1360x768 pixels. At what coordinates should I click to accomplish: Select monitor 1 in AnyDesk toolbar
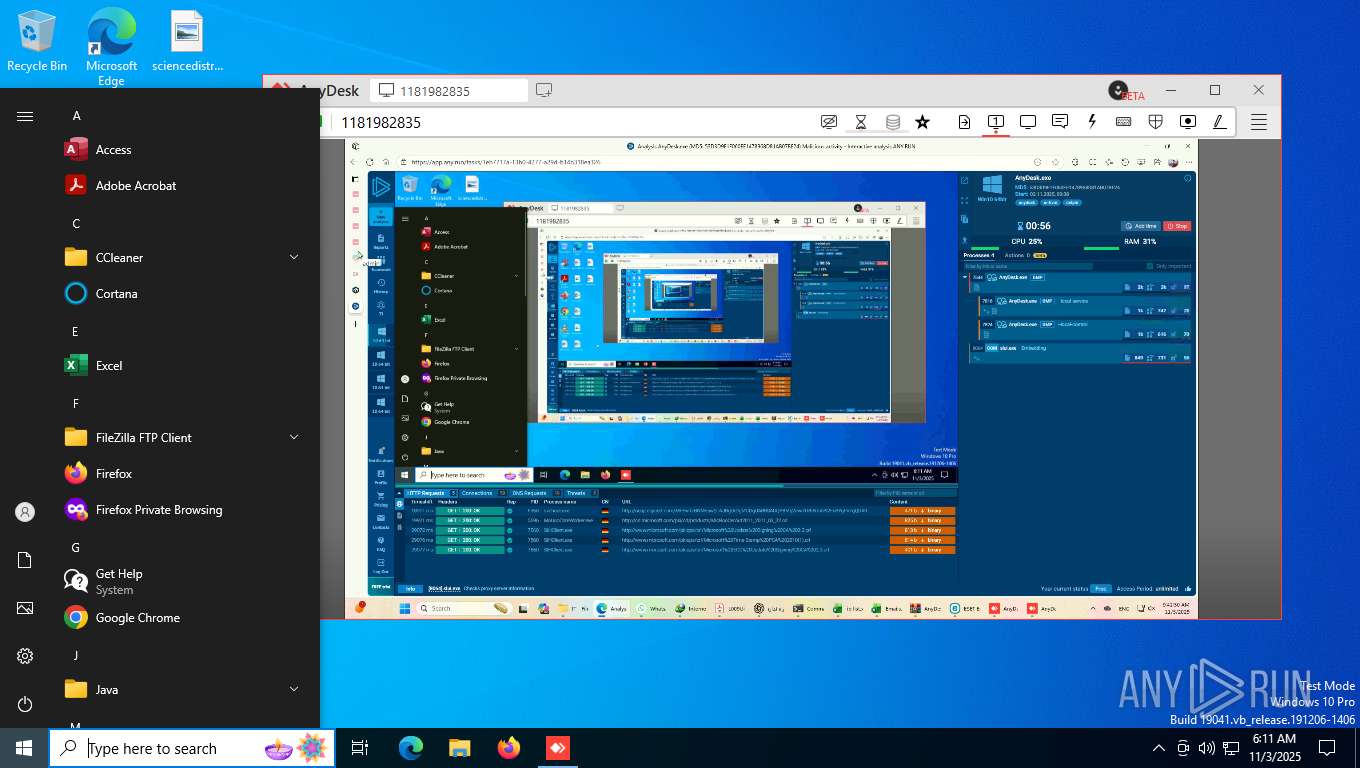click(996, 122)
